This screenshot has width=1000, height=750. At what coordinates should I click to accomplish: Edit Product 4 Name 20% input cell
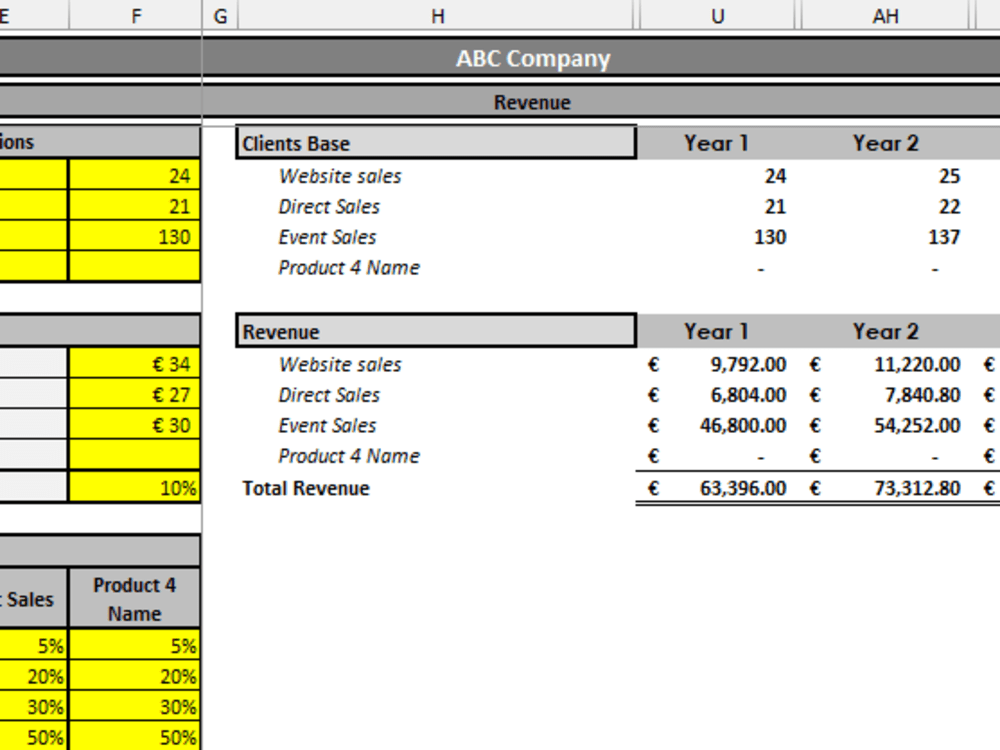(x=134, y=676)
